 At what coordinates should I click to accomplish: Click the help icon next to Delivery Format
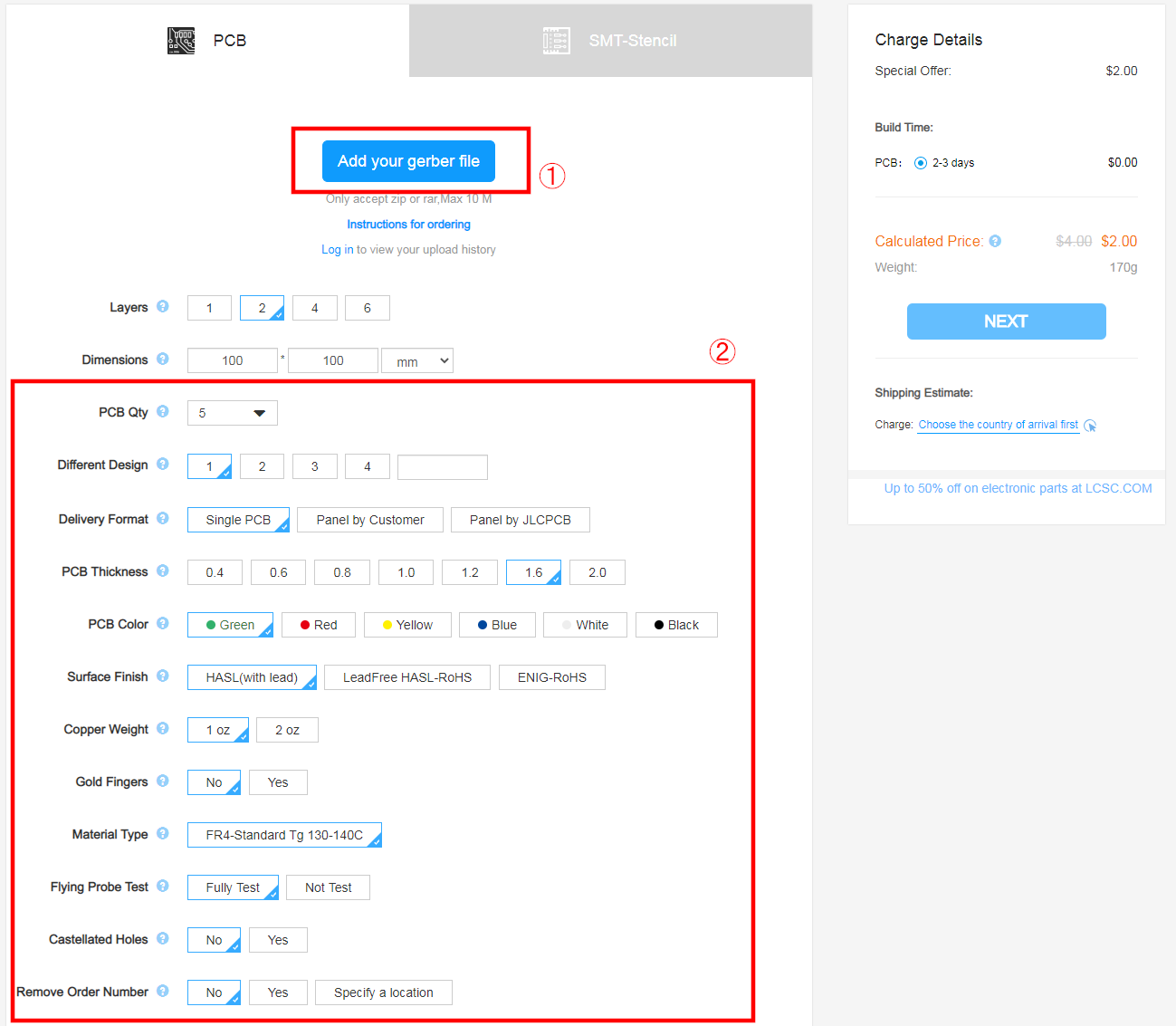click(163, 518)
